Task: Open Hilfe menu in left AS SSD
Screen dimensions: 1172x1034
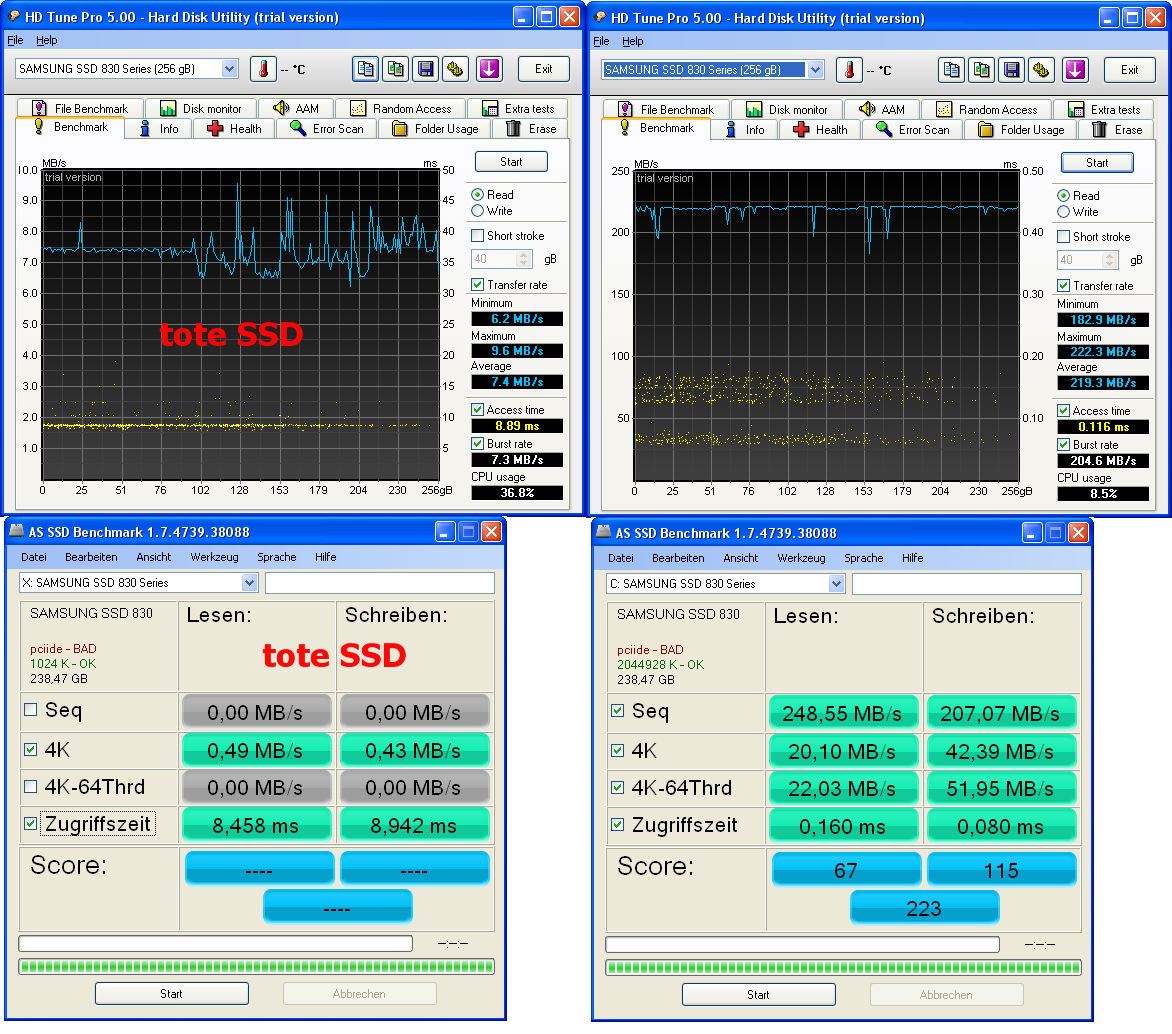Action: click(x=325, y=557)
